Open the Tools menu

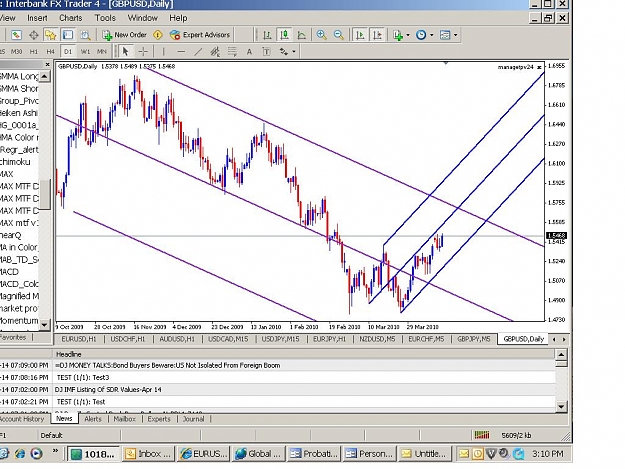point(105,18)
